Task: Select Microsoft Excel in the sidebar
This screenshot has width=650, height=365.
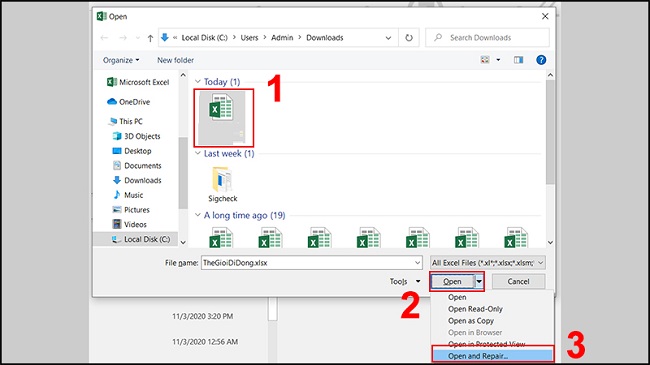Action: tap(138, 82)
